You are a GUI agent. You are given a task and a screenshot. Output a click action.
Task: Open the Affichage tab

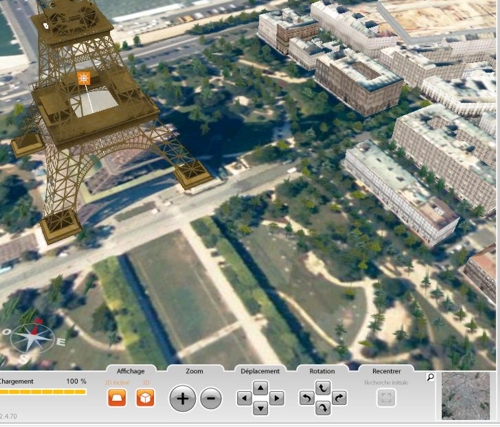[131, 371]
